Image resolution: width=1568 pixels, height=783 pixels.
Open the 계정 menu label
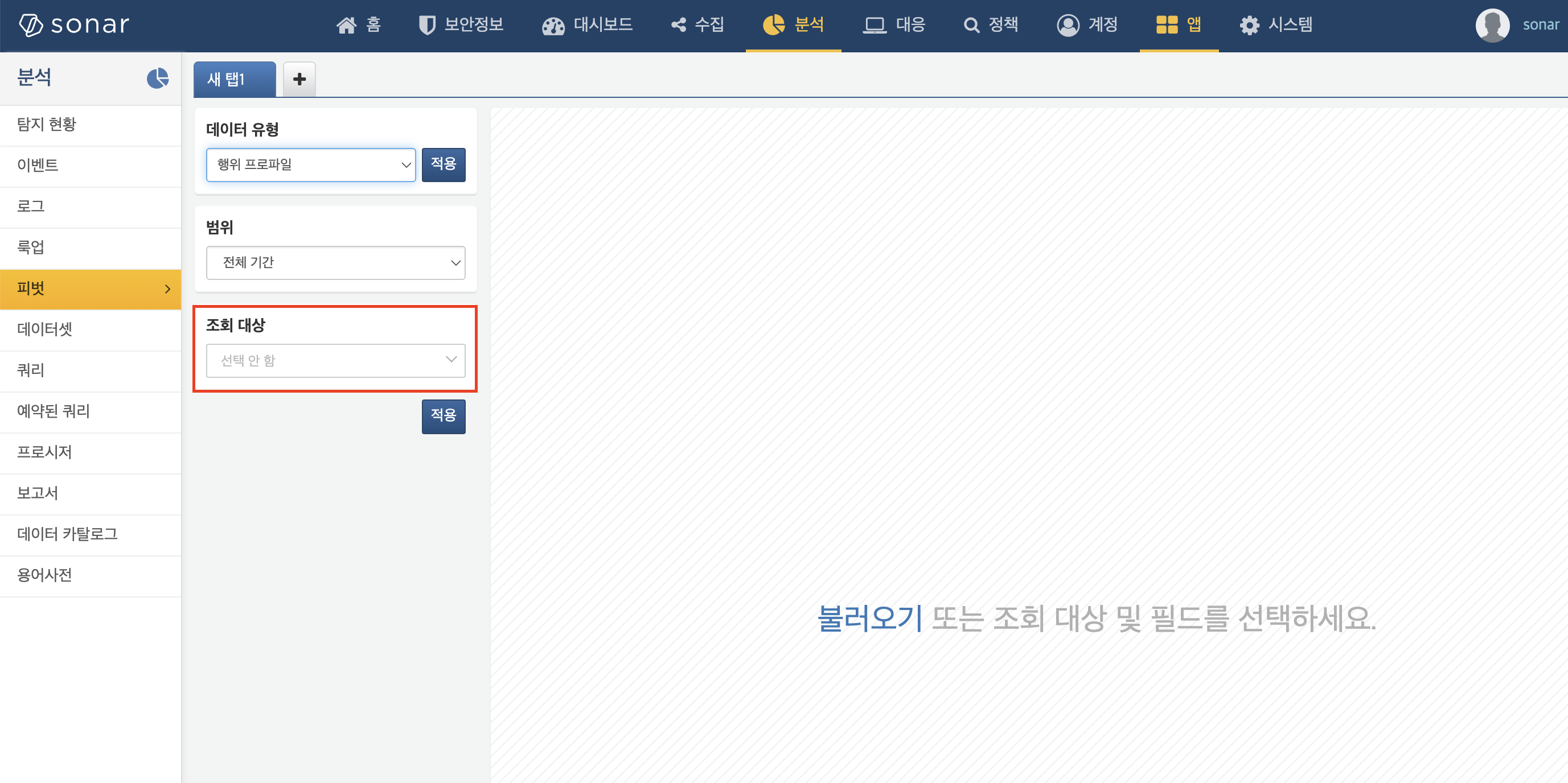[x=1103, y=24]
